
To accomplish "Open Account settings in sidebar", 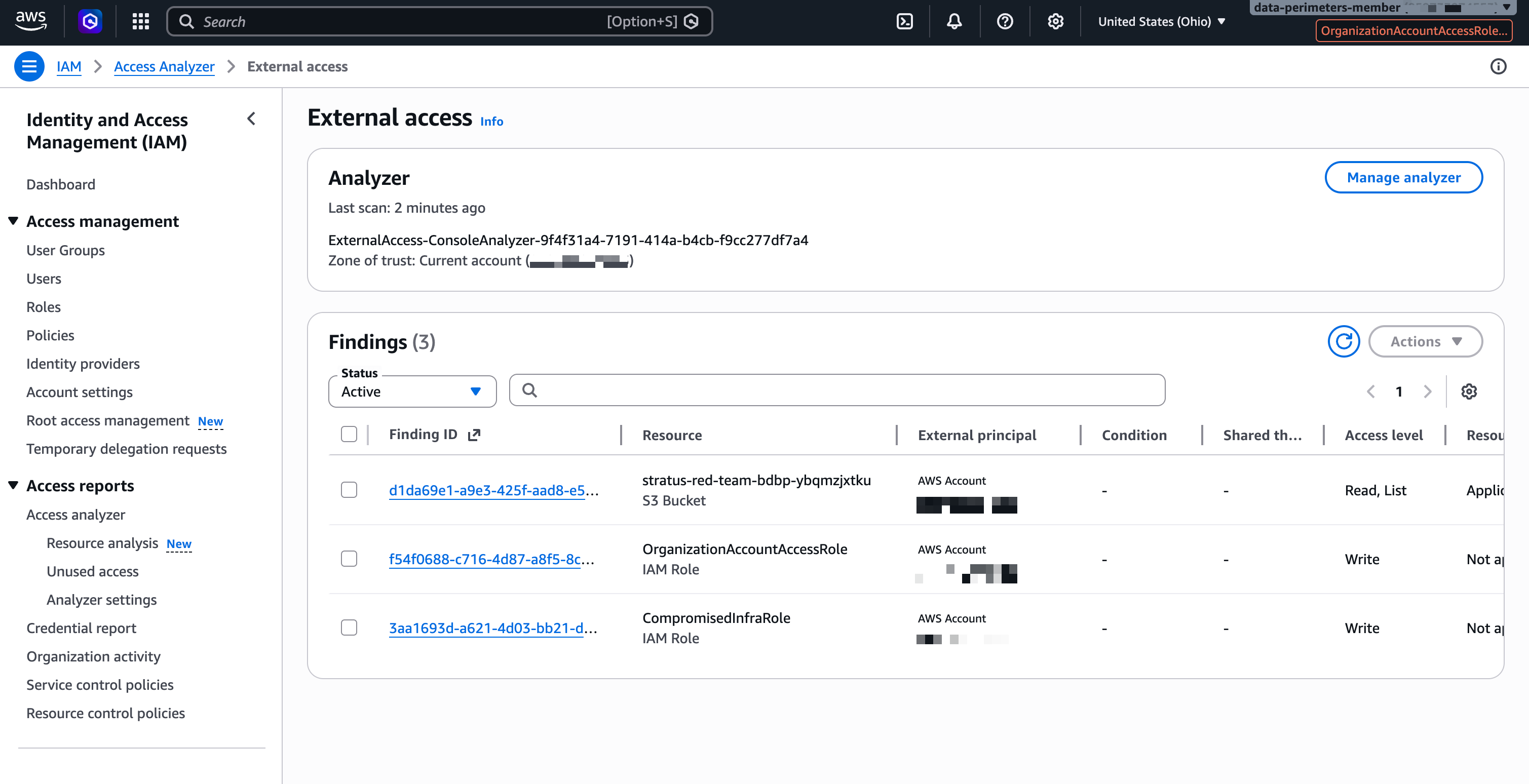I will pyautogui.click(x=80, y=393).
